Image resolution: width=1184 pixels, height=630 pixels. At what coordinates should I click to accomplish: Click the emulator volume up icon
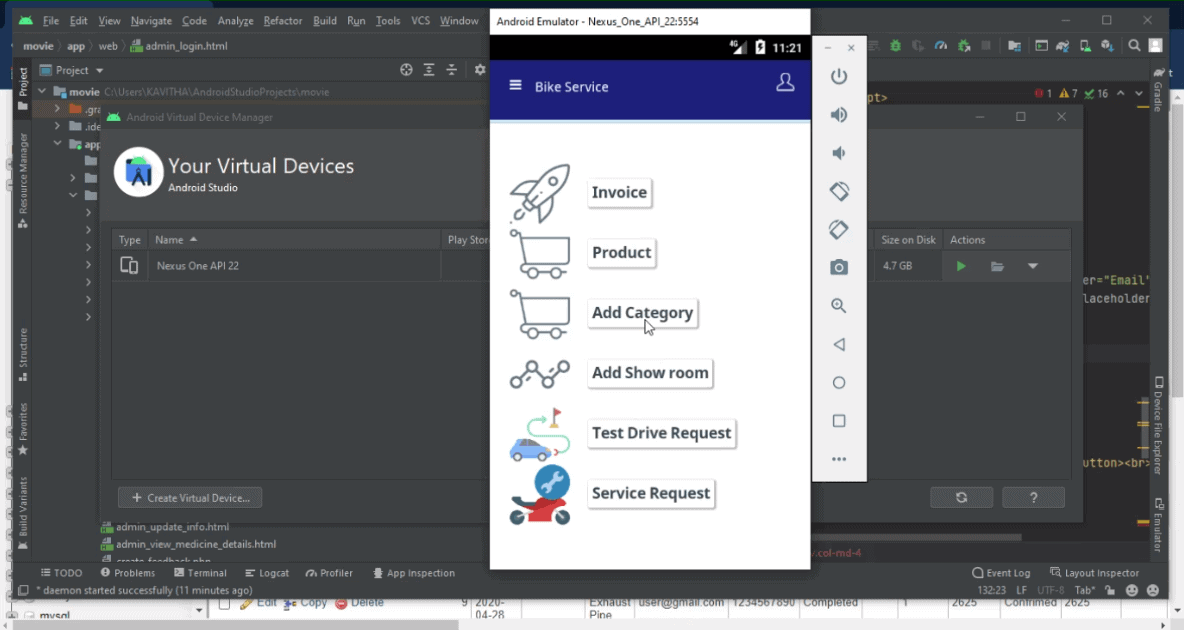(x=839, y=115)
